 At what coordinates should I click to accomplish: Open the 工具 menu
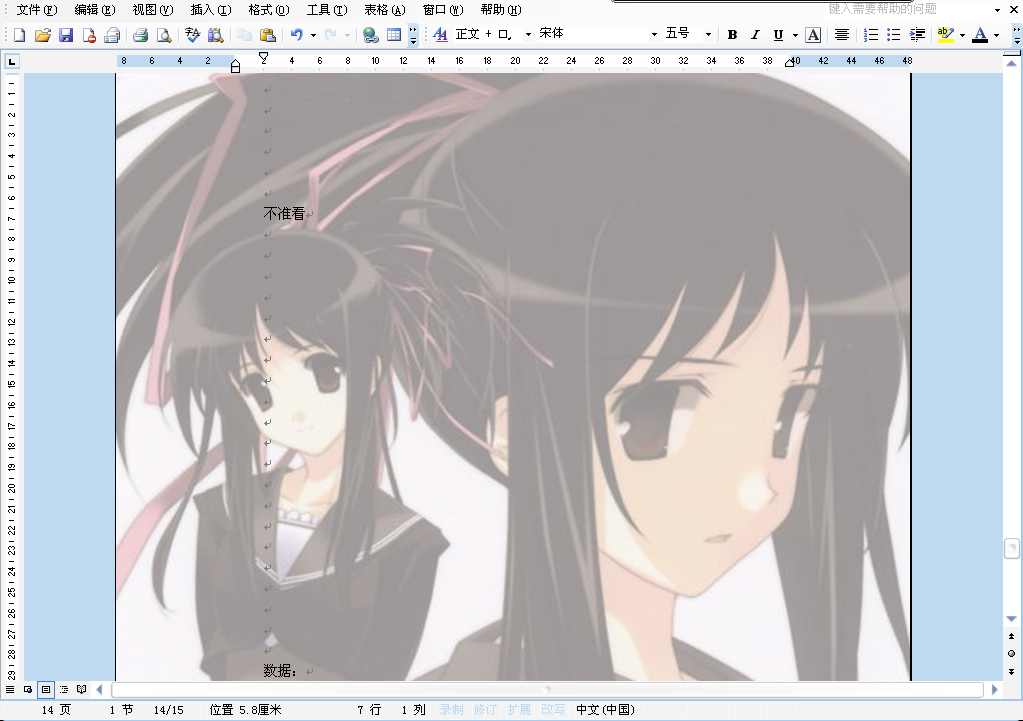327,10
